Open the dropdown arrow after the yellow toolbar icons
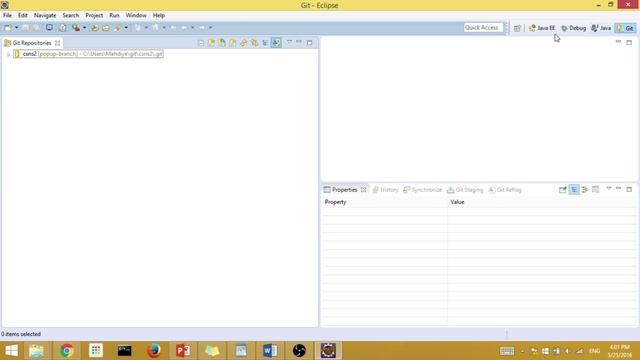Screen dimensions: 640x360 click(x=126, y=28)
